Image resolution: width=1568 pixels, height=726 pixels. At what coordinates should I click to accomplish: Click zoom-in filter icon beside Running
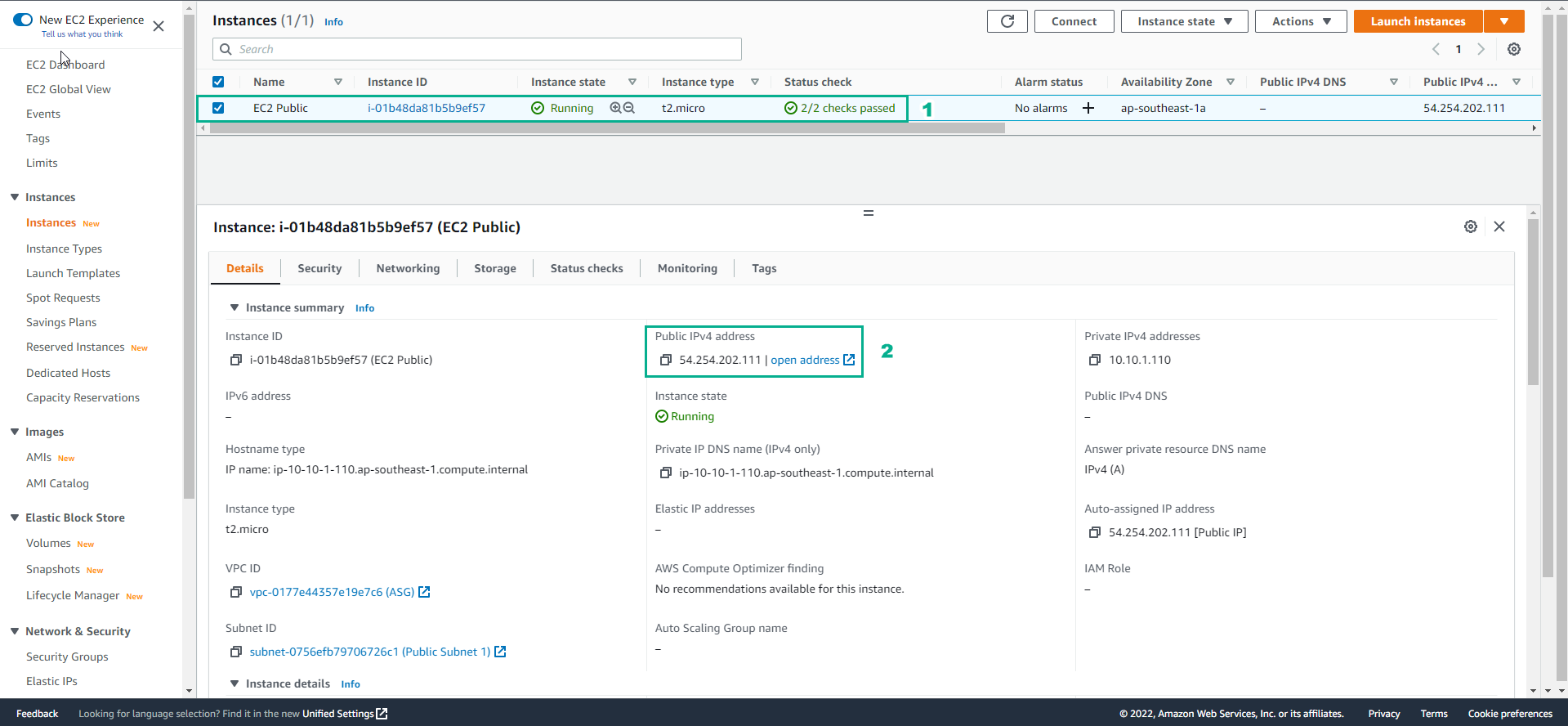[615, 108]
